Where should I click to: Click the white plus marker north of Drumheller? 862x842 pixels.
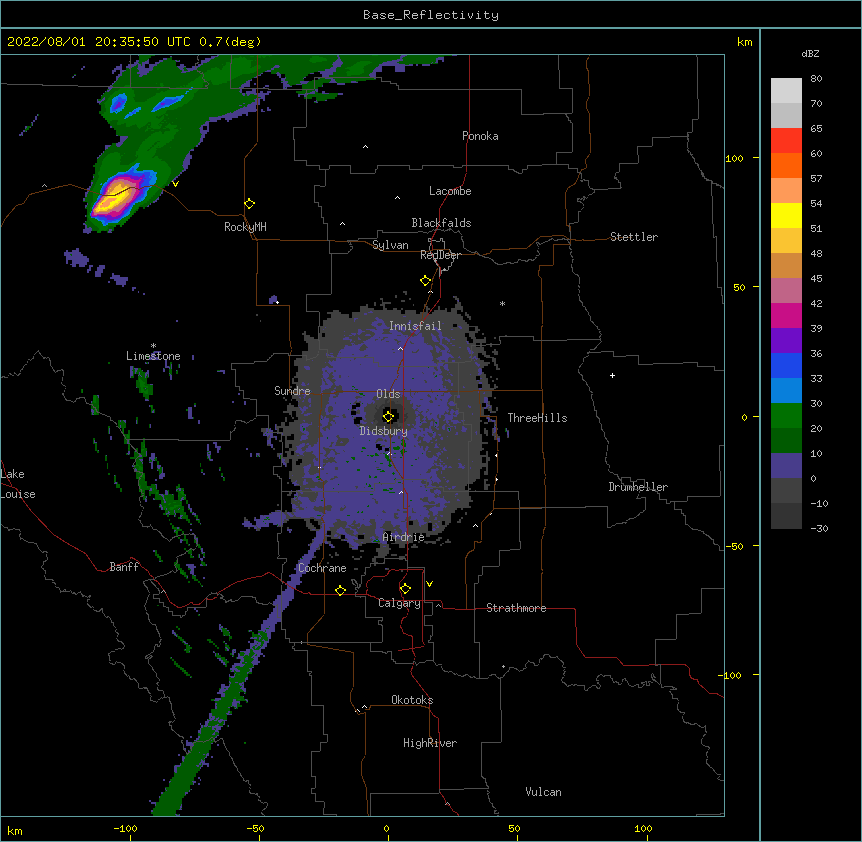612,375
